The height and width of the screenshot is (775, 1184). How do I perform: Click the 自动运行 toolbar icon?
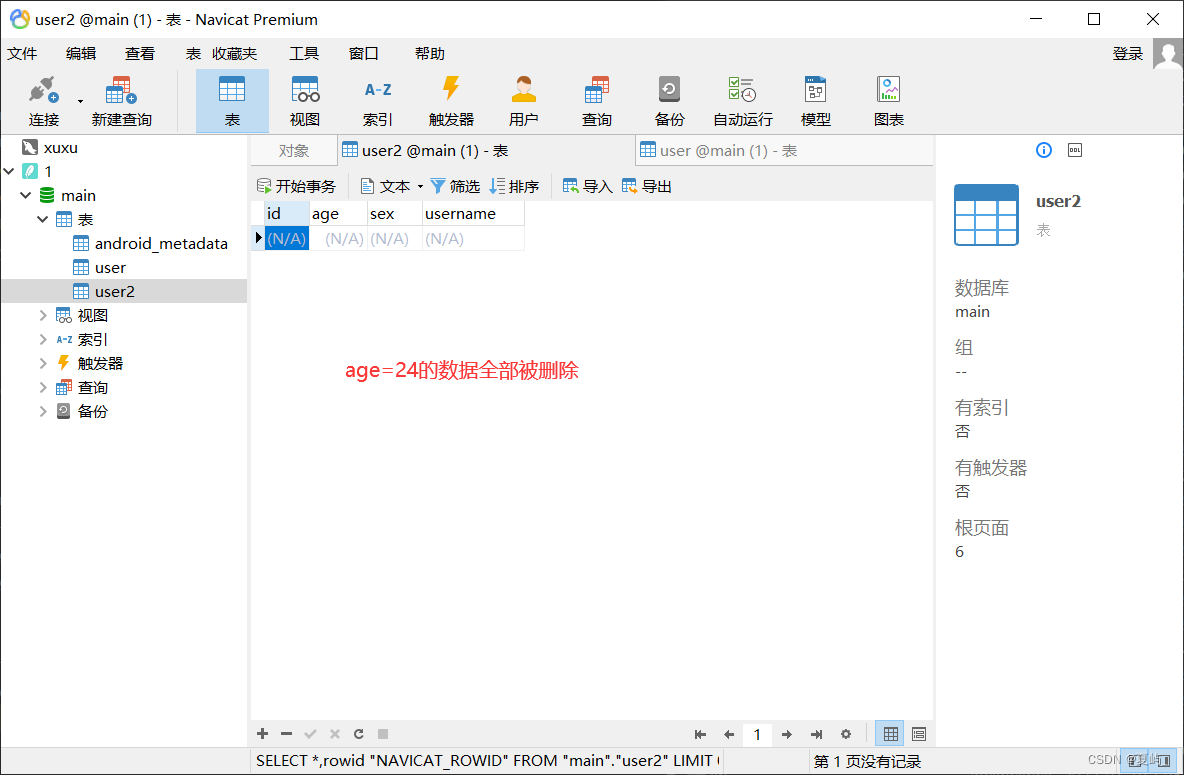click(742, 99)
